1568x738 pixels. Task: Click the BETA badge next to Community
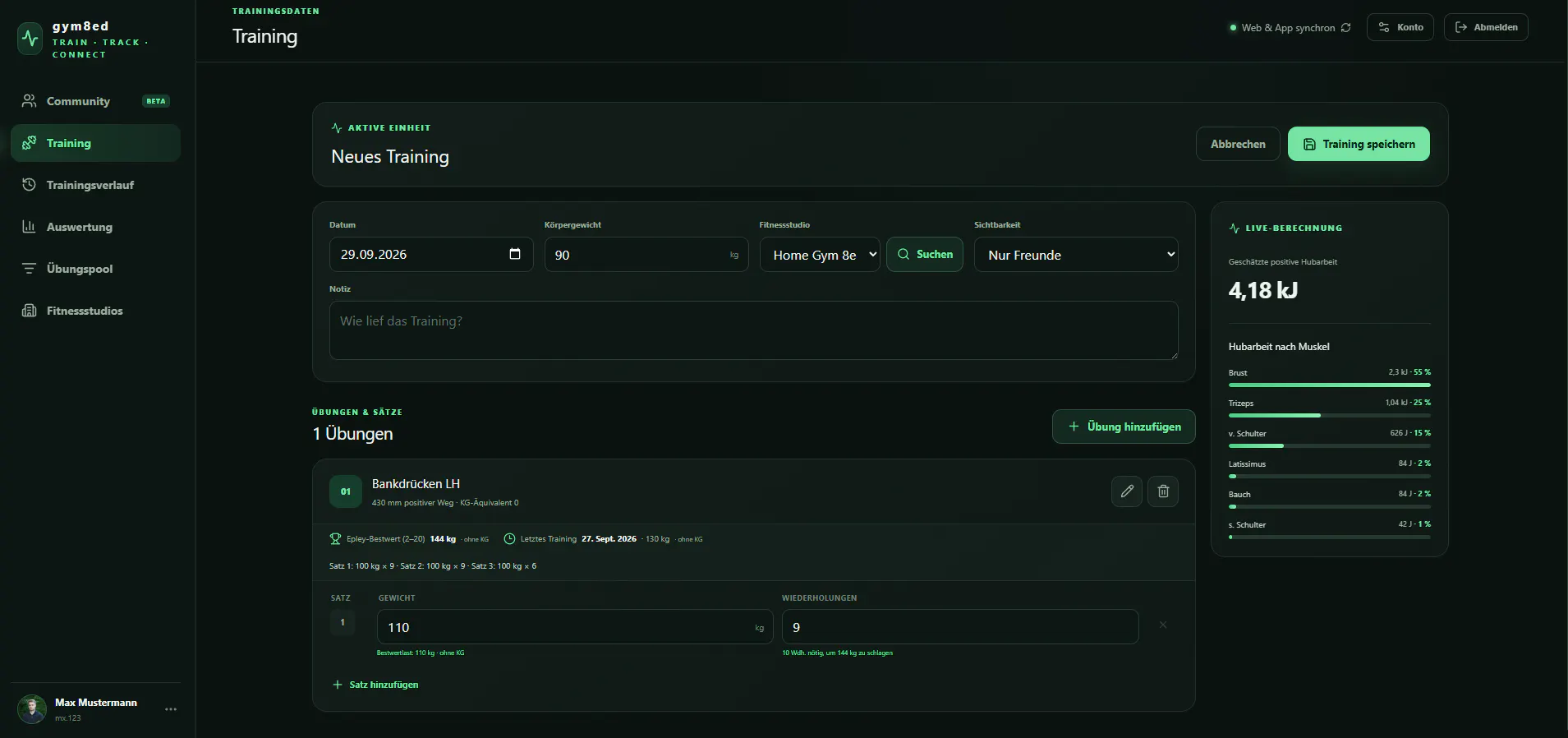[x=156, y=101]
